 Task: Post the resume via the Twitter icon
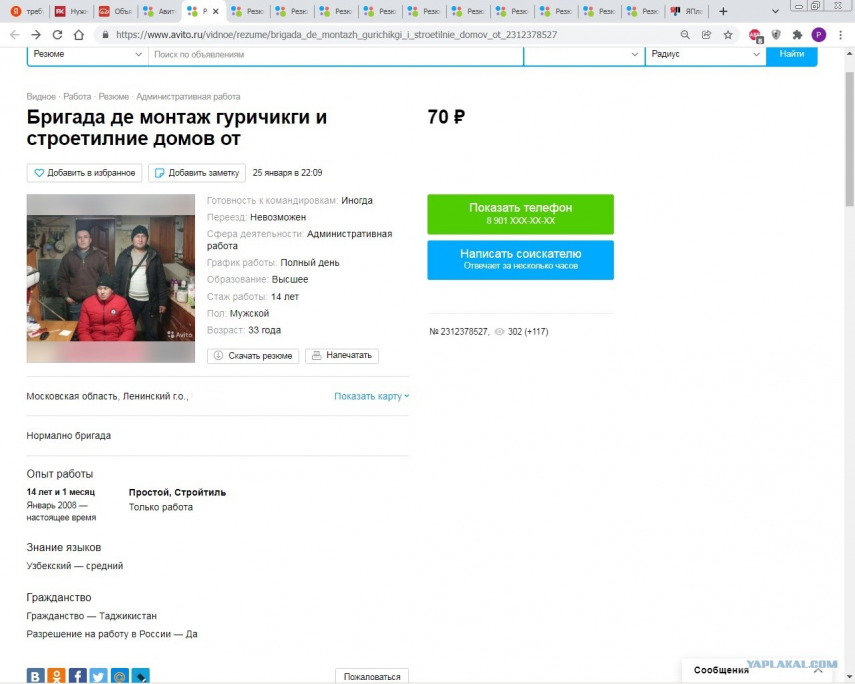tap(97, 676)
